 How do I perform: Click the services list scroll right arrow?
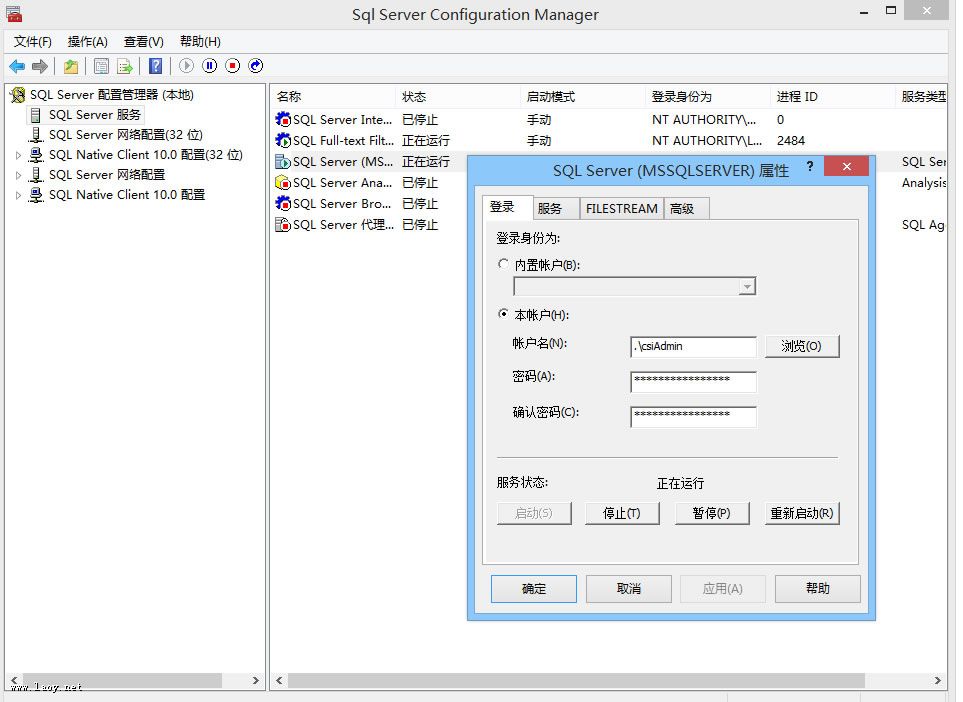point(937,681)
